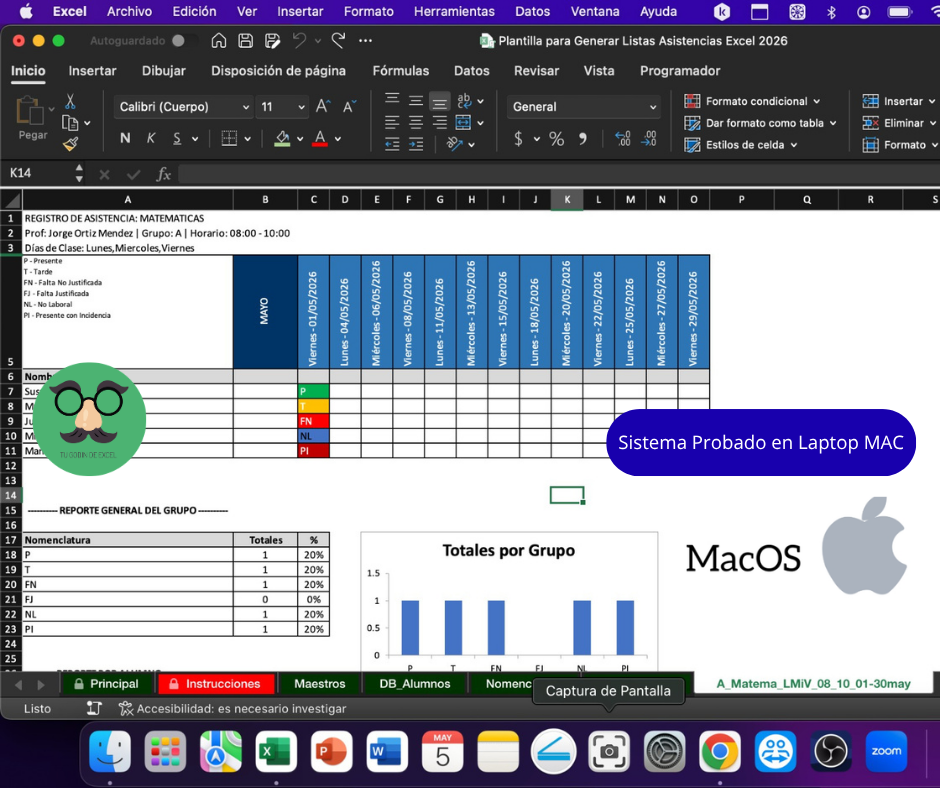Expand Estilos de celda menu

(740, 145)
